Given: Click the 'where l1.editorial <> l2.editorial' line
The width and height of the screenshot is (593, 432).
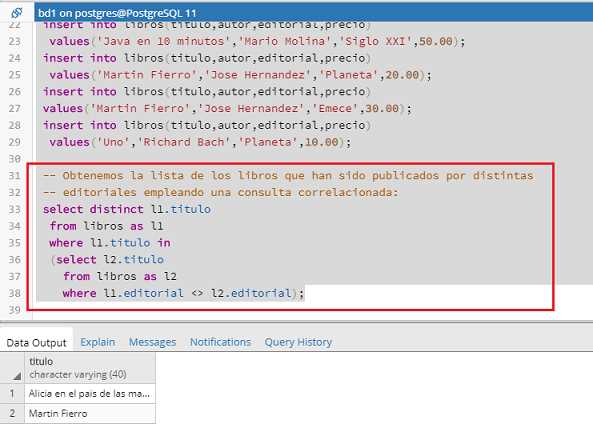Looking at the screenshot, I should click(x=183, y=293).
